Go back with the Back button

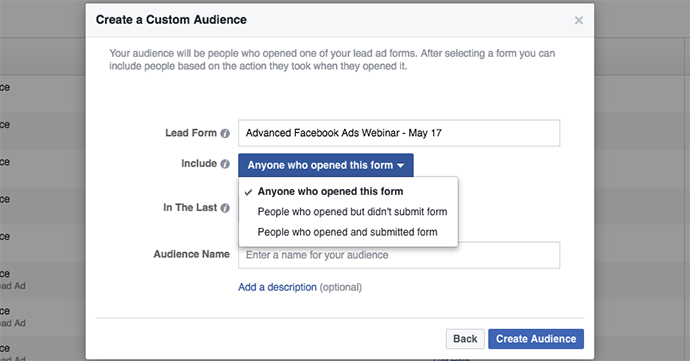tap(465, 339)
